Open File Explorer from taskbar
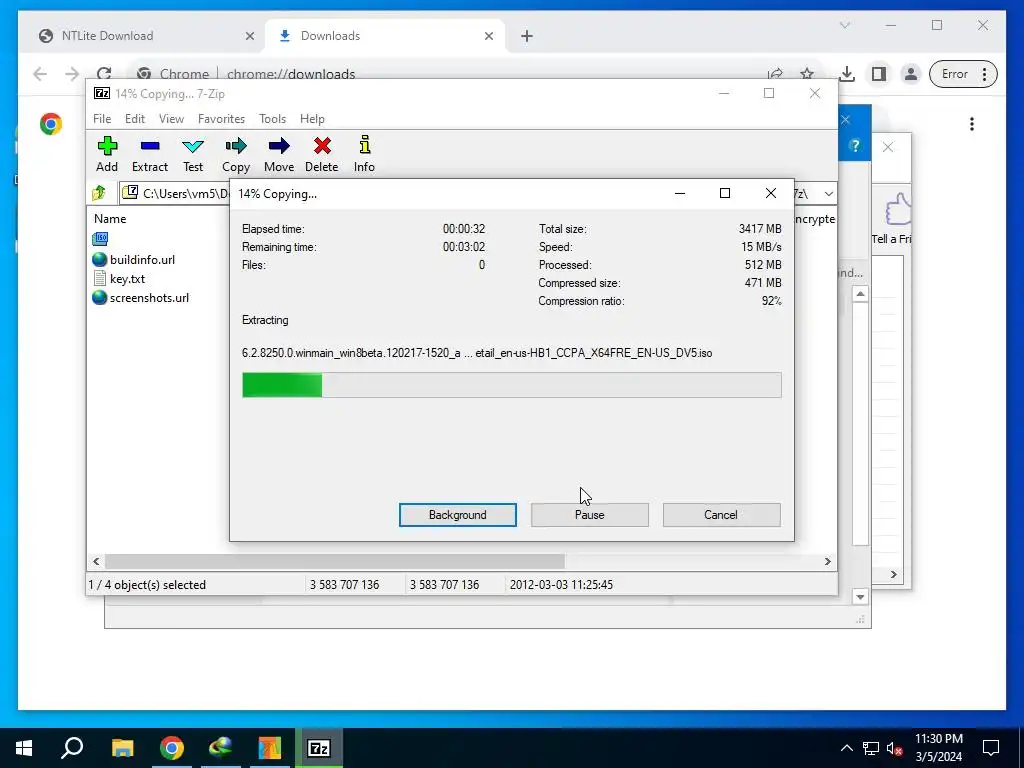This screenshot has height=768, width=1024. click(122, 748)
